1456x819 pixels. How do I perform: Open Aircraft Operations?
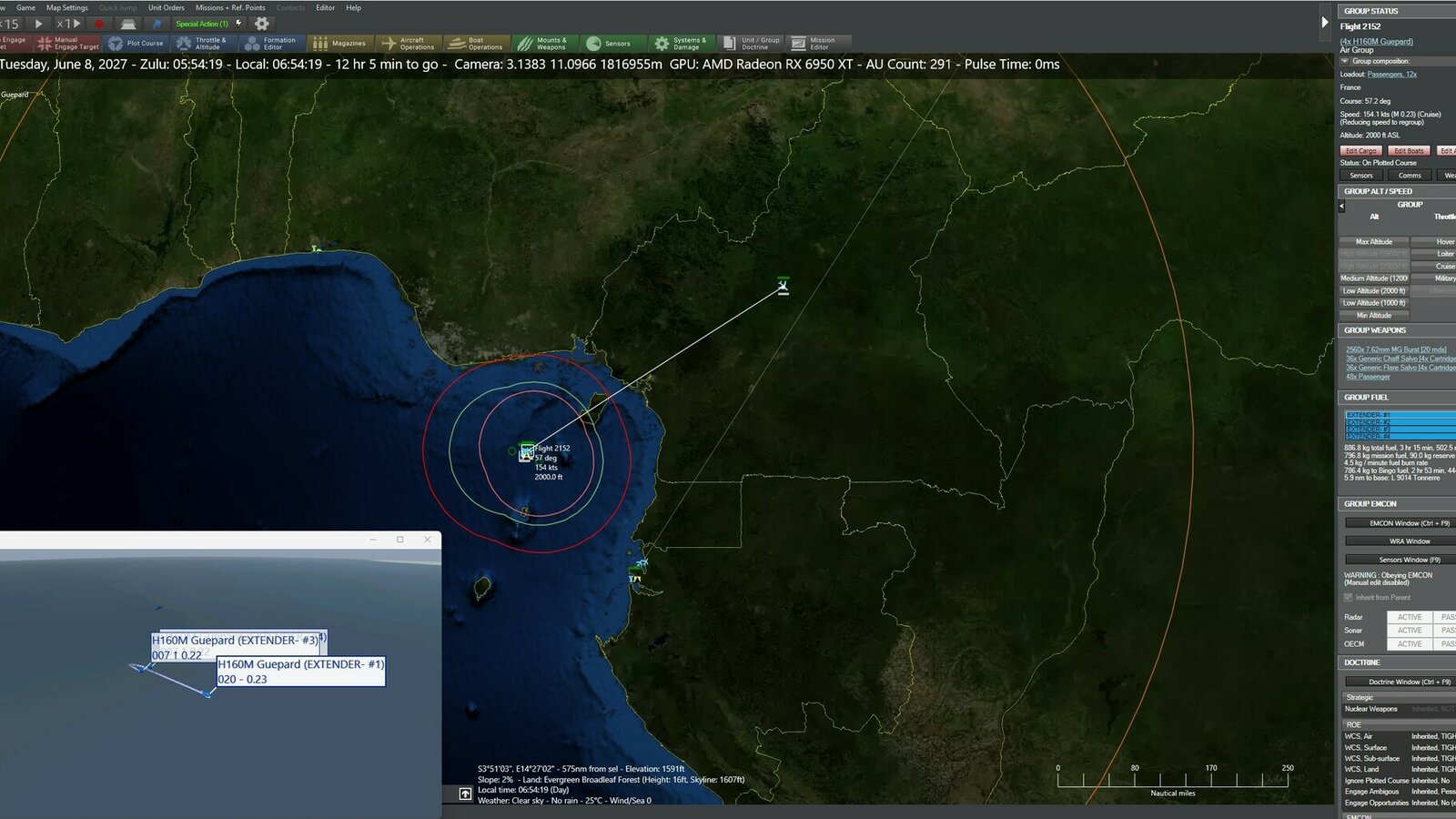pyautogui.click(x=408, y=43)
